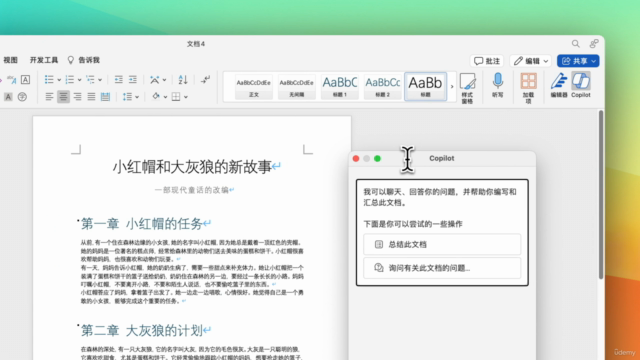Open the line spacing dropdown arrow
The image size is (640, 360).
[137, 97]
